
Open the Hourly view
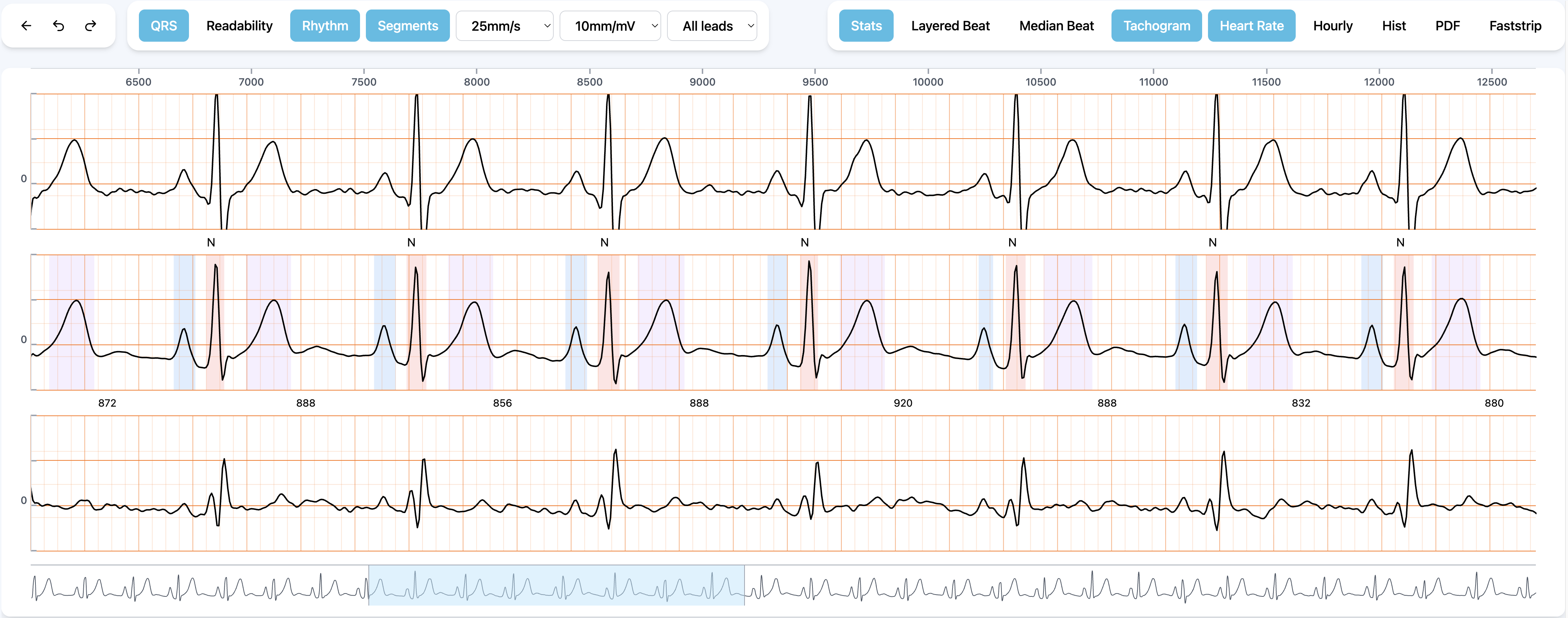1333,26
